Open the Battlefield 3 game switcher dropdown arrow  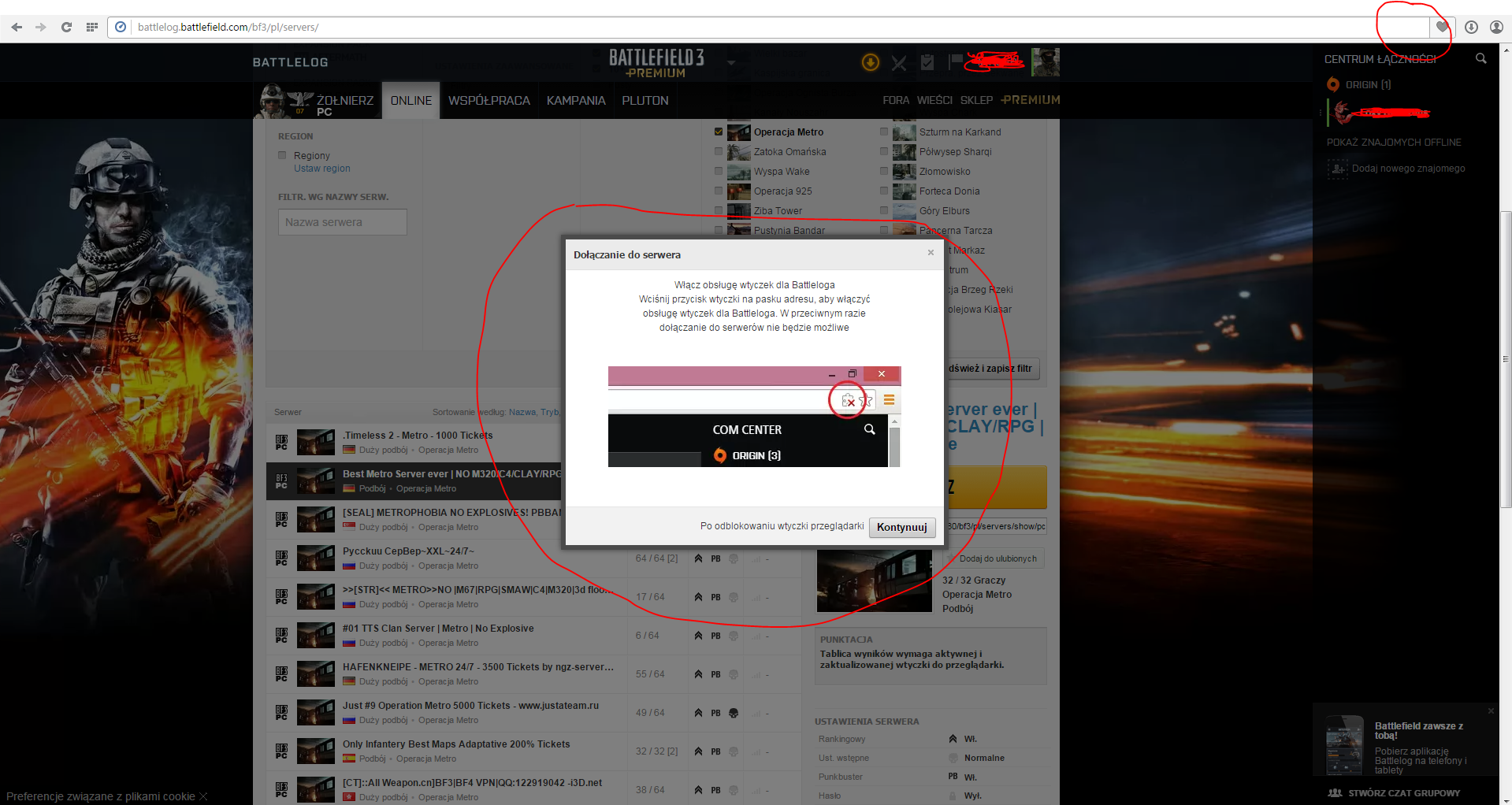tap(731, 62)
